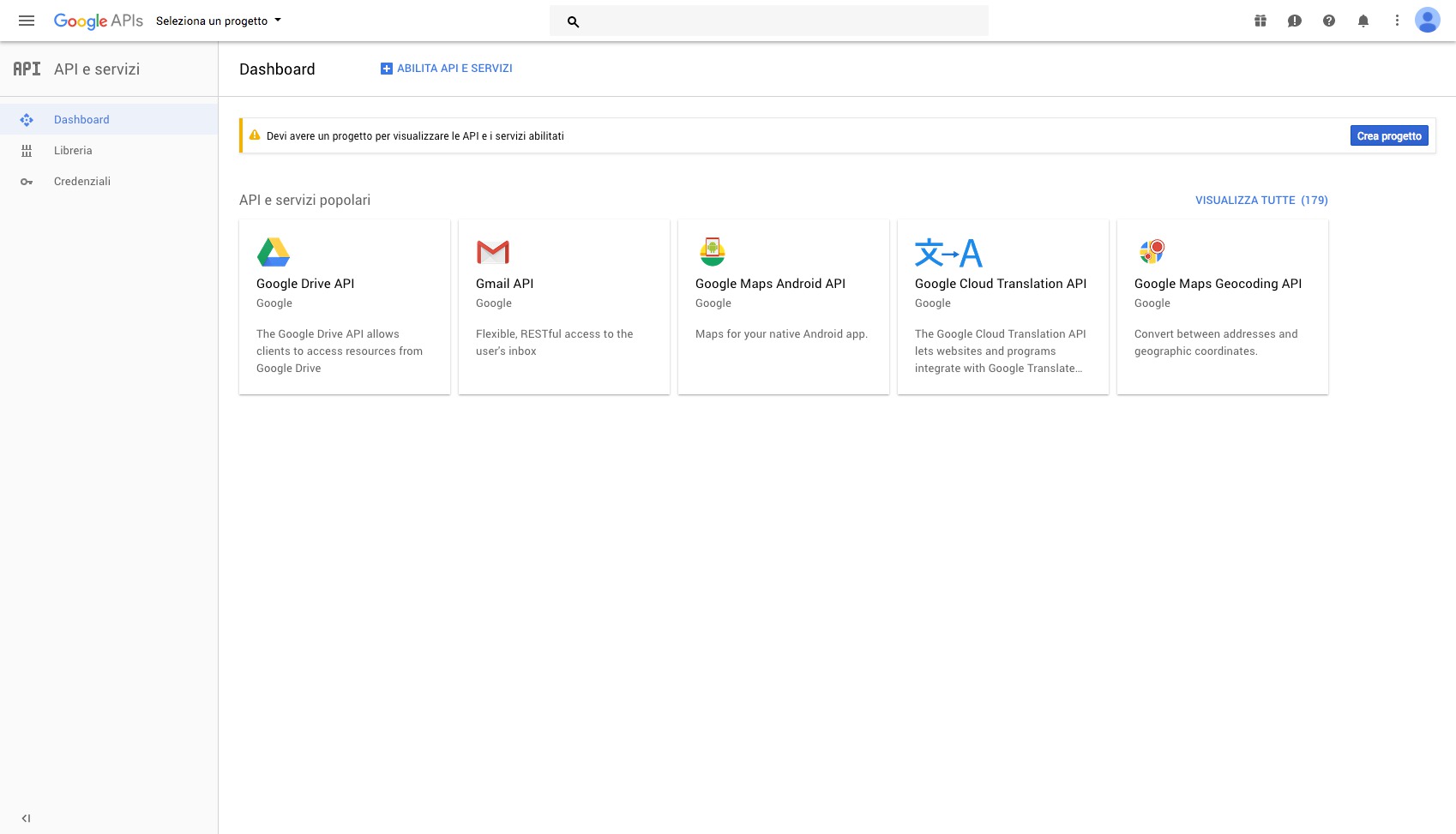The width and height of the screenshot is (1456, 834).
Task: Click the gift icon in top bar
Action: click(x=1260, y=21)
